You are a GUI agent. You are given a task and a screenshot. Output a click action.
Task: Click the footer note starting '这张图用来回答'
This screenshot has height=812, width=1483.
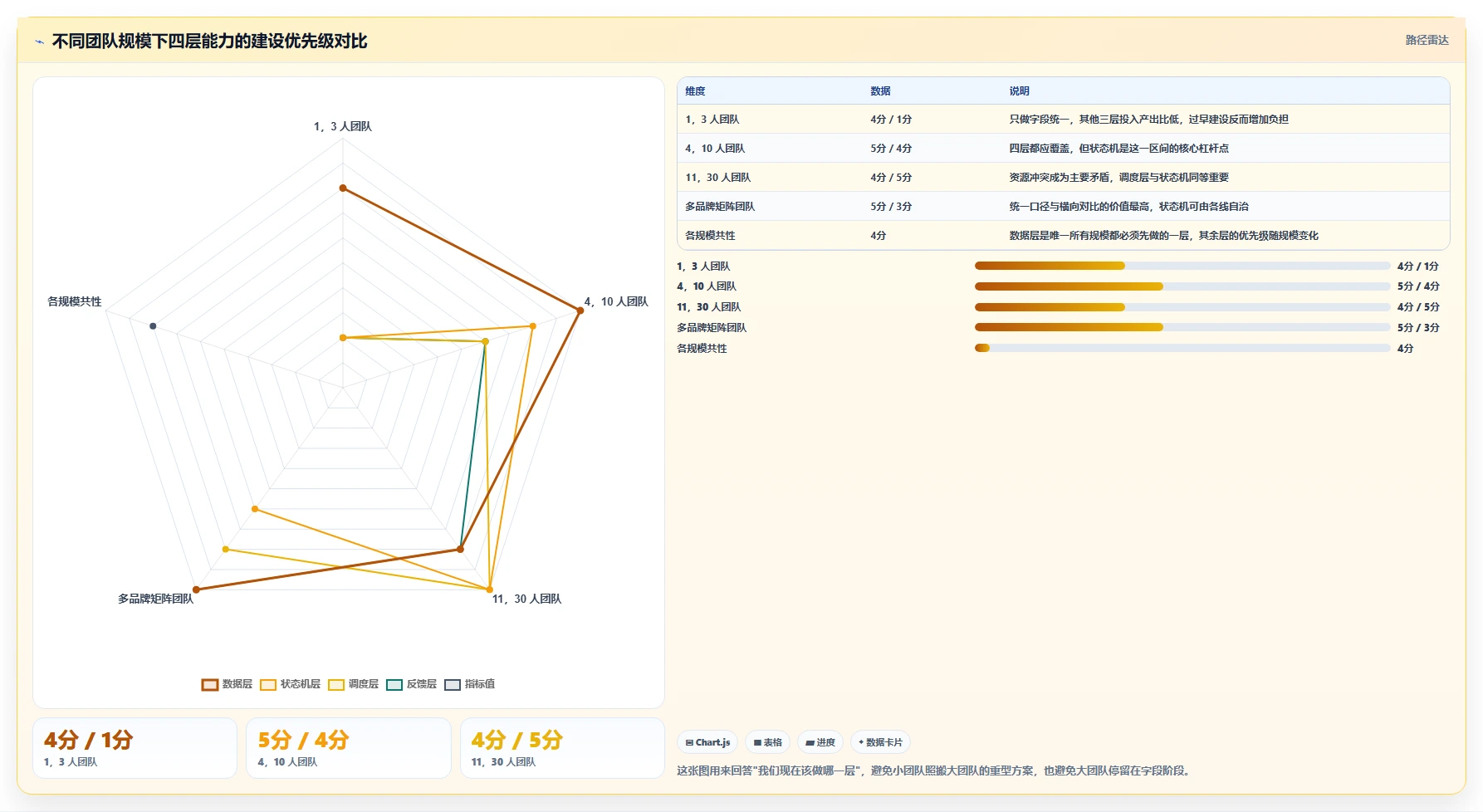pos(935,771)
